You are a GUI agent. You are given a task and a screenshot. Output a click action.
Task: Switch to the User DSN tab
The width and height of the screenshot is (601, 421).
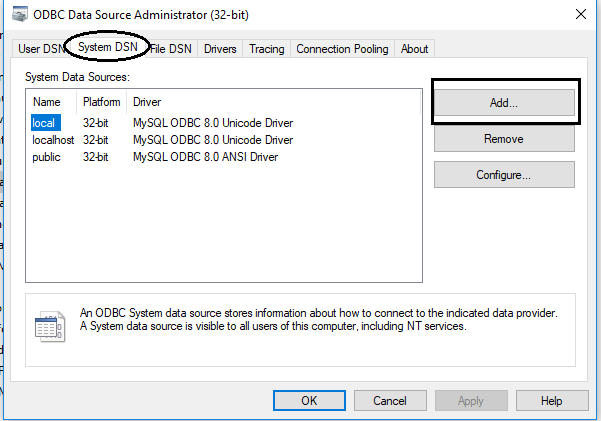pyautogui.click(x=40, y=49)
